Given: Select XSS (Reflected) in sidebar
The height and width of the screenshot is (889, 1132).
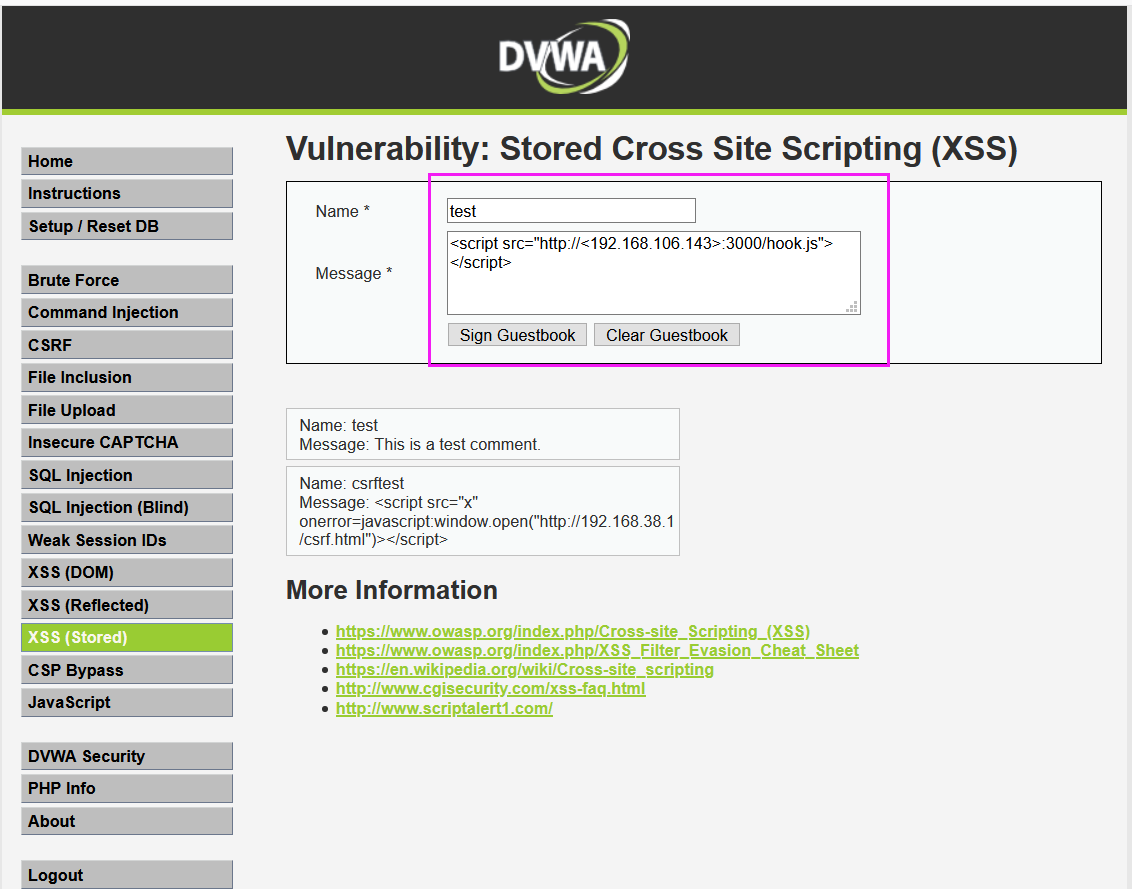Looking at the screenshot, I should pos(127,605).
